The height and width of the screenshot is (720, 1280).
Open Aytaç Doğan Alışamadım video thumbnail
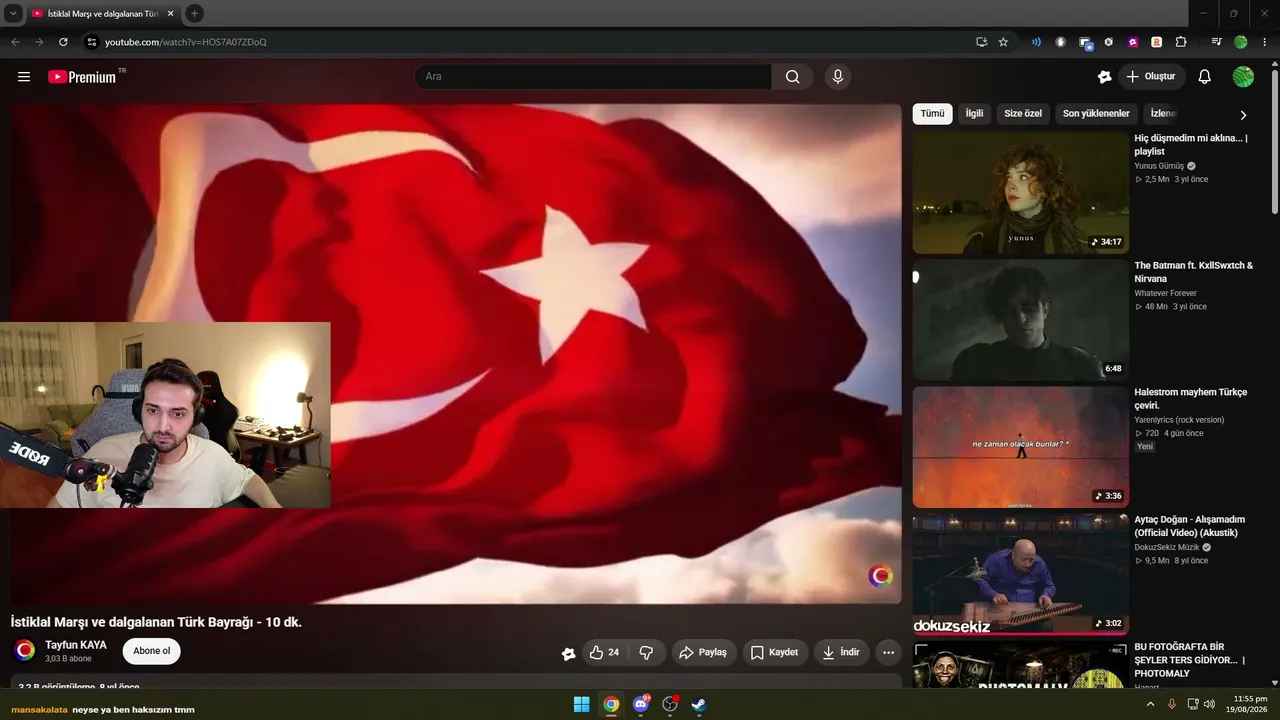click(1020, 574)
